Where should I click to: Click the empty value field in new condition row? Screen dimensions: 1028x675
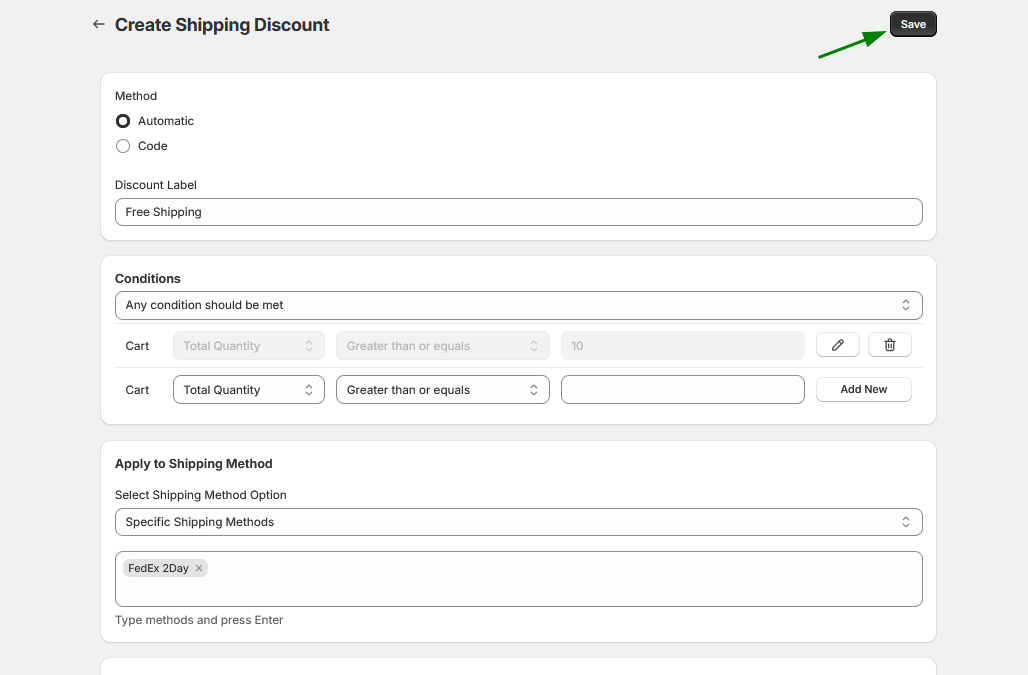pos(682,390)
